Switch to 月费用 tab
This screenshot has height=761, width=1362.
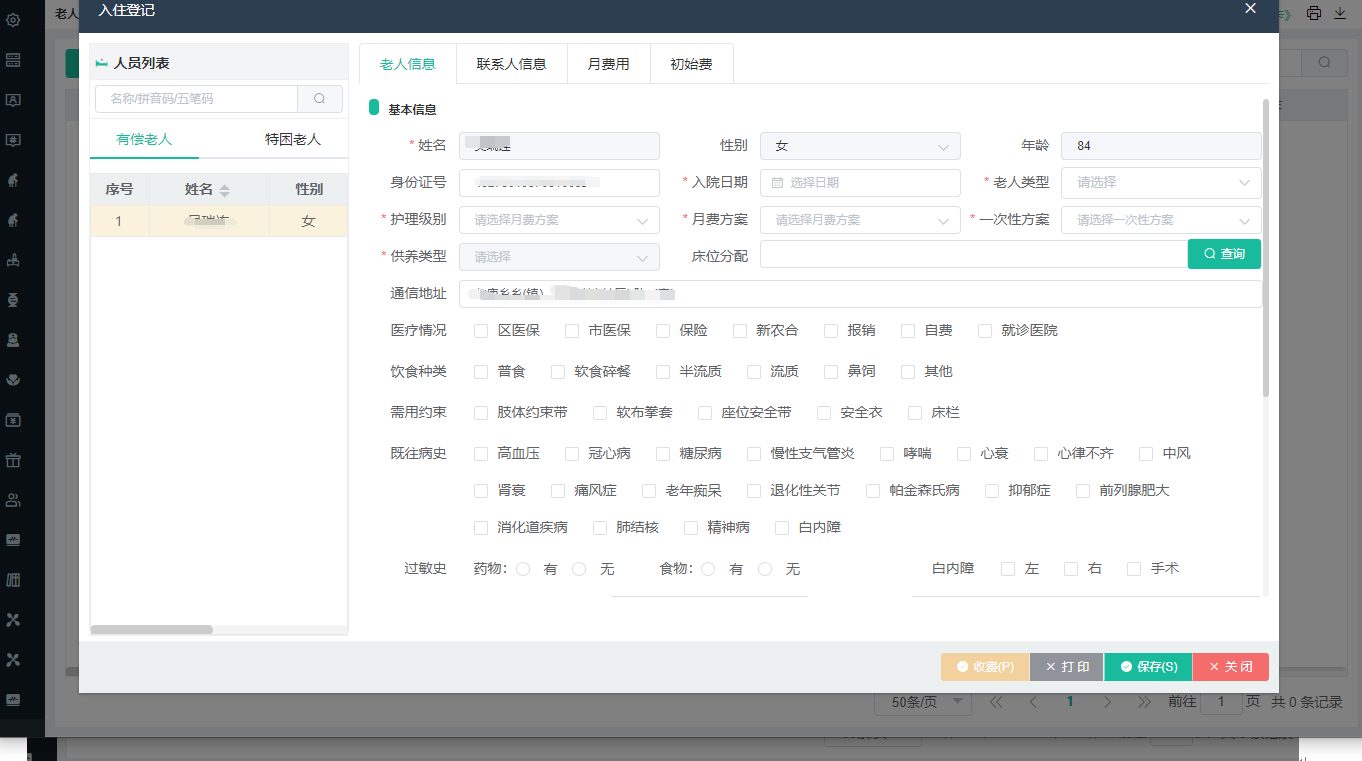click(x=608, y=64)
